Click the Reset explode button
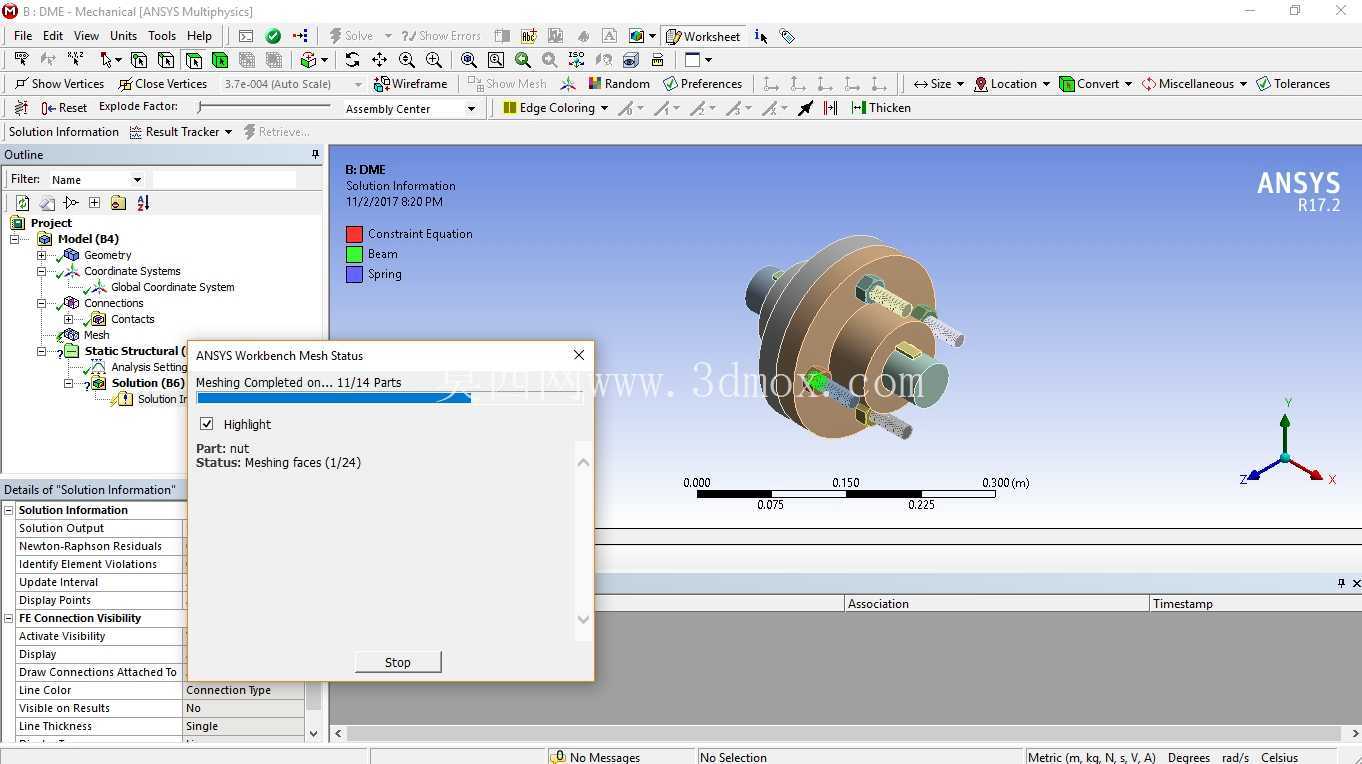This screenshot has height=764, width=1362. point(64,108)
